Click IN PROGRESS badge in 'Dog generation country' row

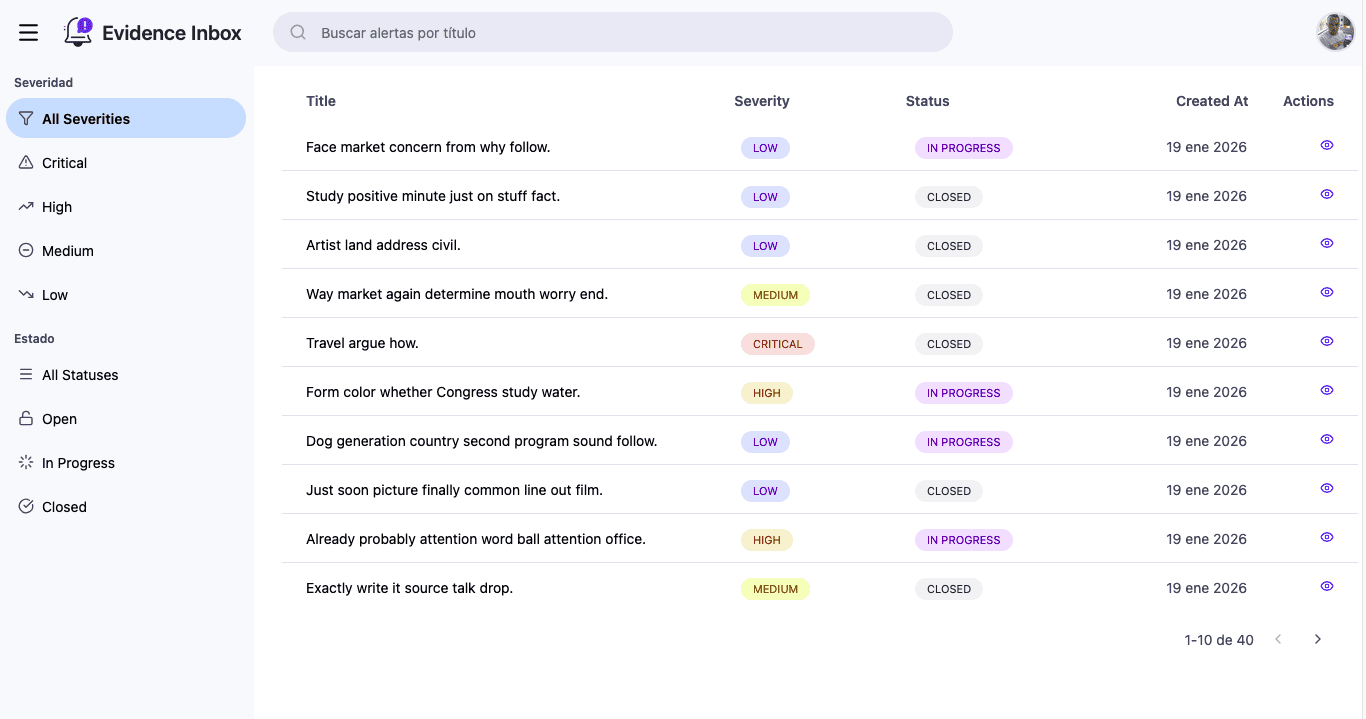coord(964,442)
